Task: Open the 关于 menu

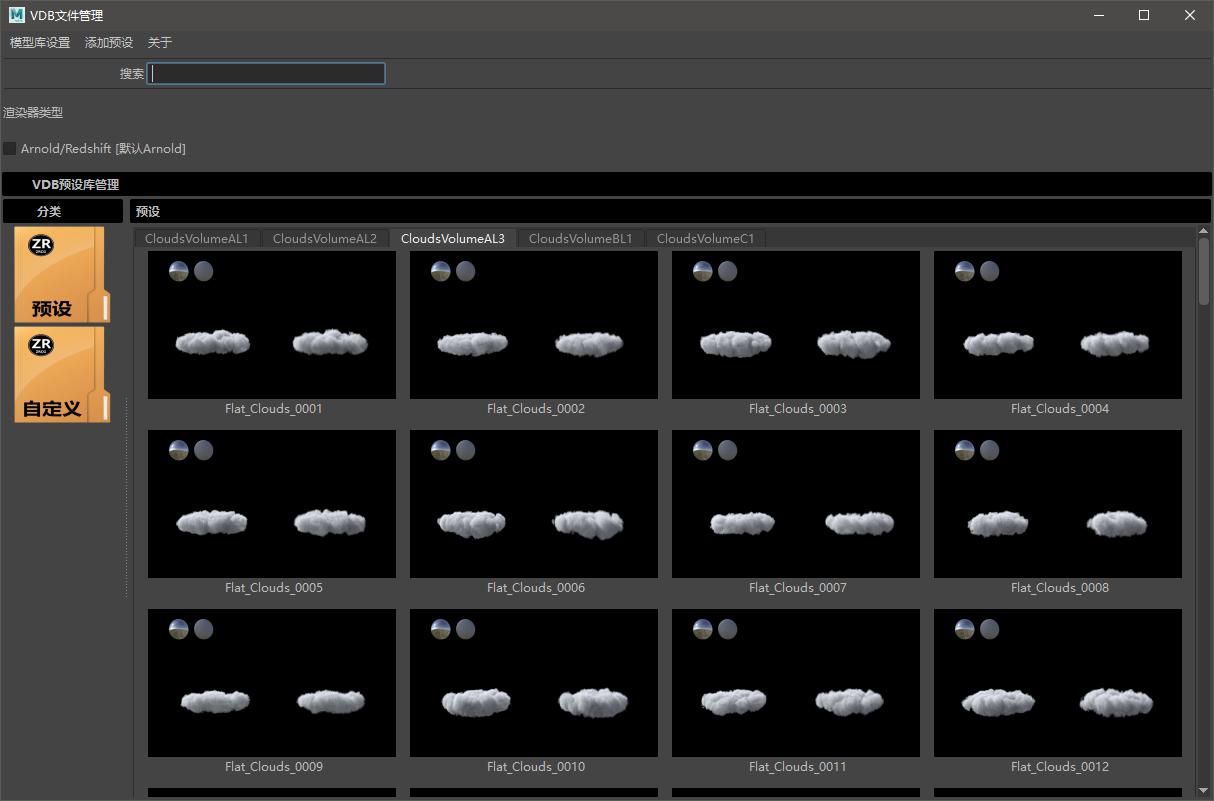Action: point(160,43)
